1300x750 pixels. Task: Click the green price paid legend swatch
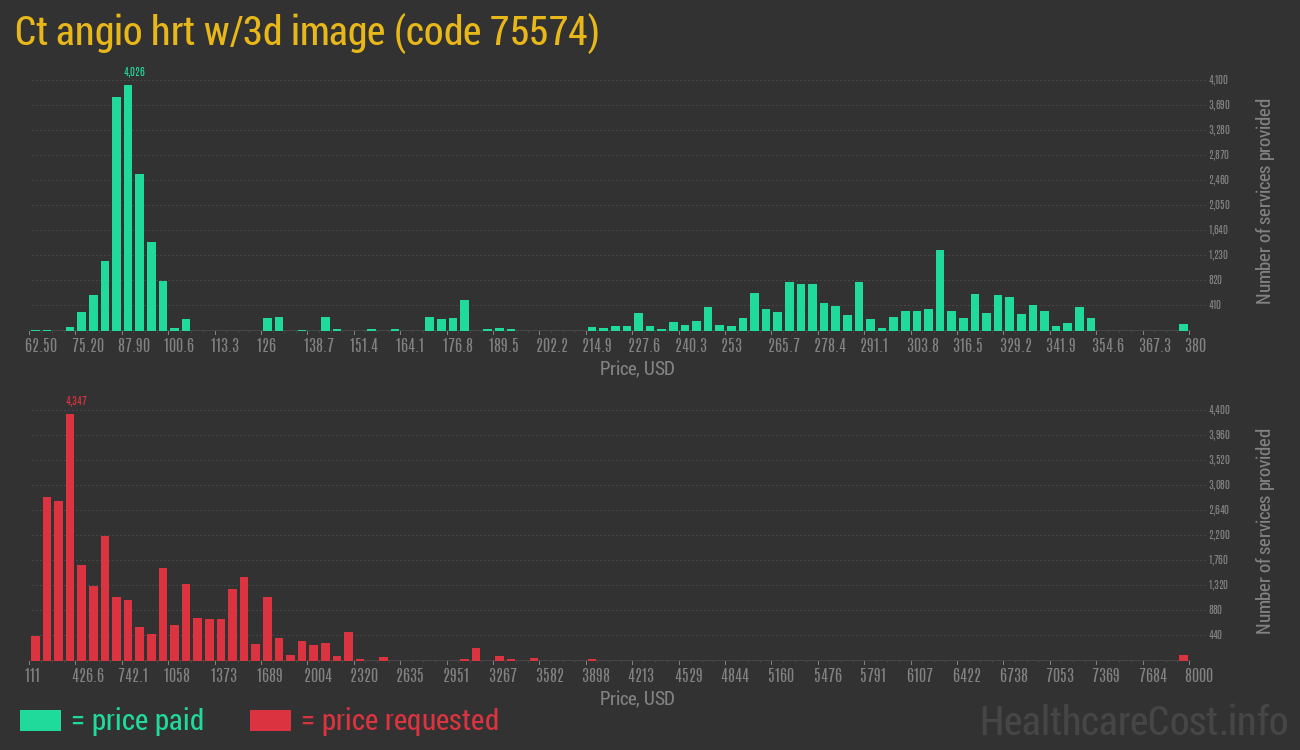pos(40,720)
